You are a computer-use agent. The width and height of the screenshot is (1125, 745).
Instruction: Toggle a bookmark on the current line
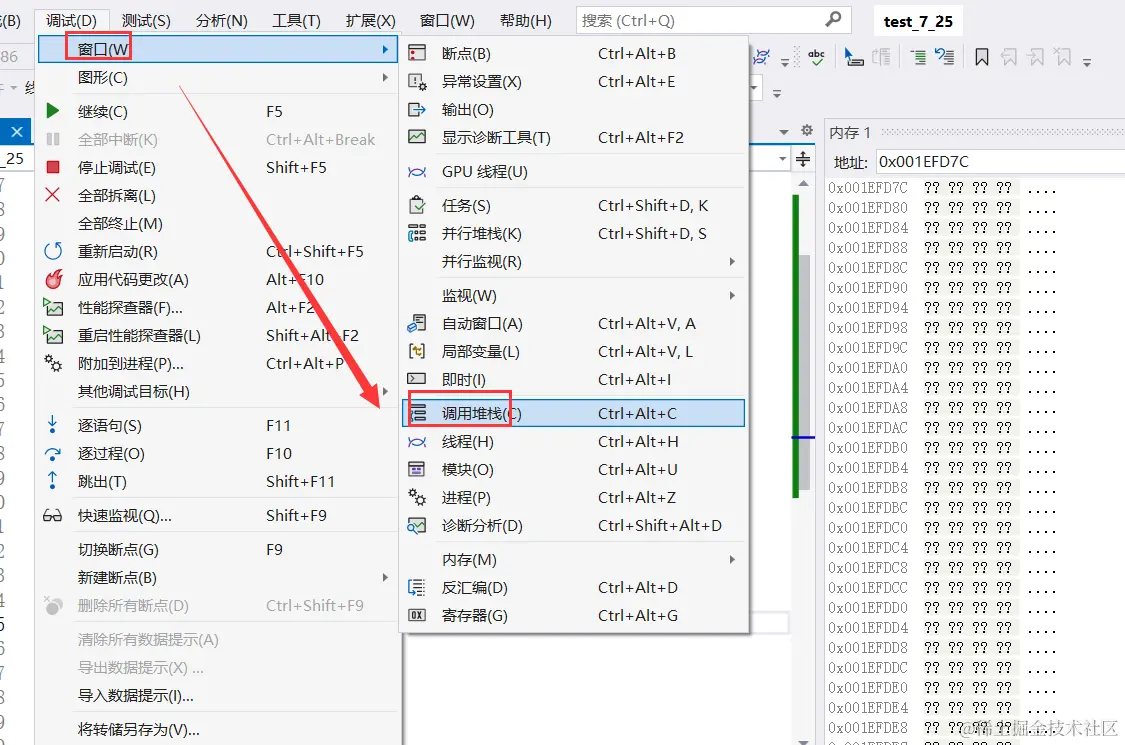click(x=981, y=57)
